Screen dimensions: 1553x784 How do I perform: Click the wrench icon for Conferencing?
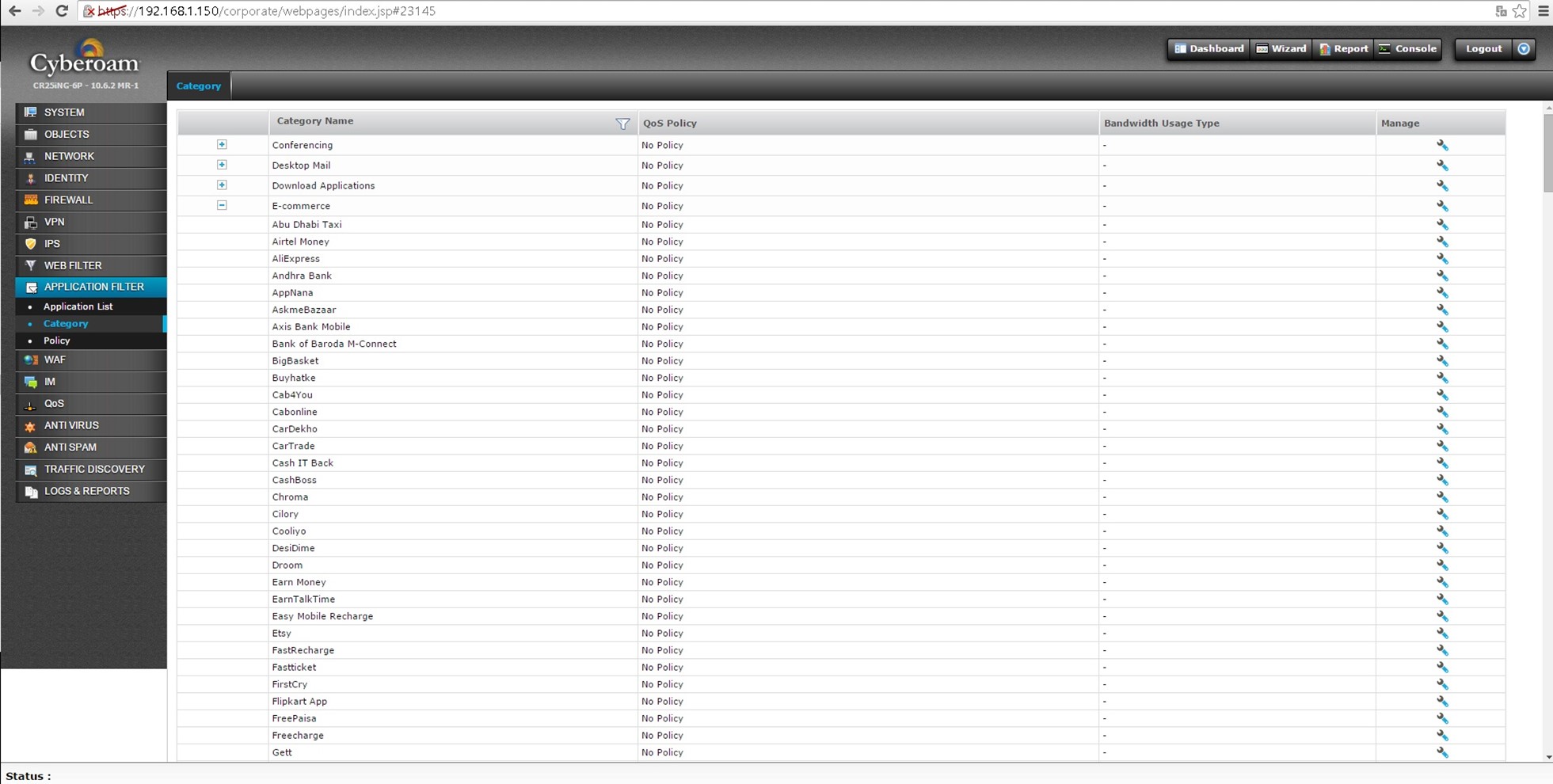point(1442,145)
